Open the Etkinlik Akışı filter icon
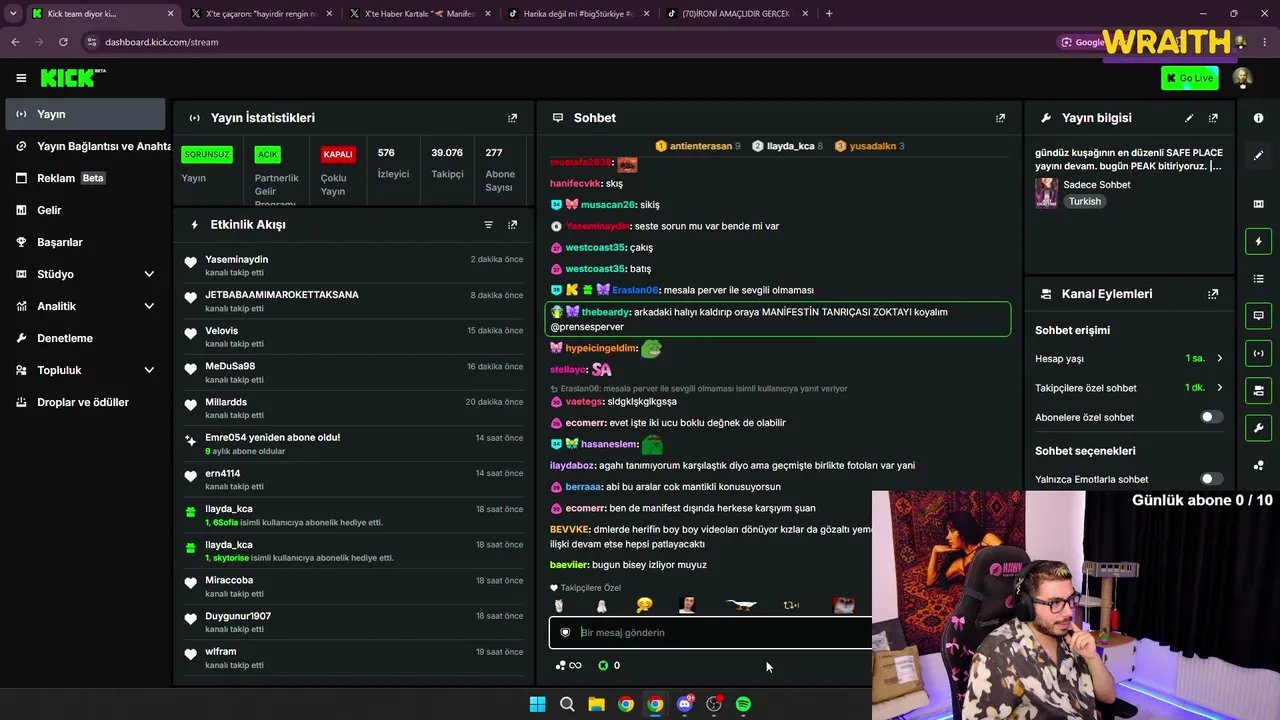The width and height of the screenshot is (1280, 720). [488, 225]
